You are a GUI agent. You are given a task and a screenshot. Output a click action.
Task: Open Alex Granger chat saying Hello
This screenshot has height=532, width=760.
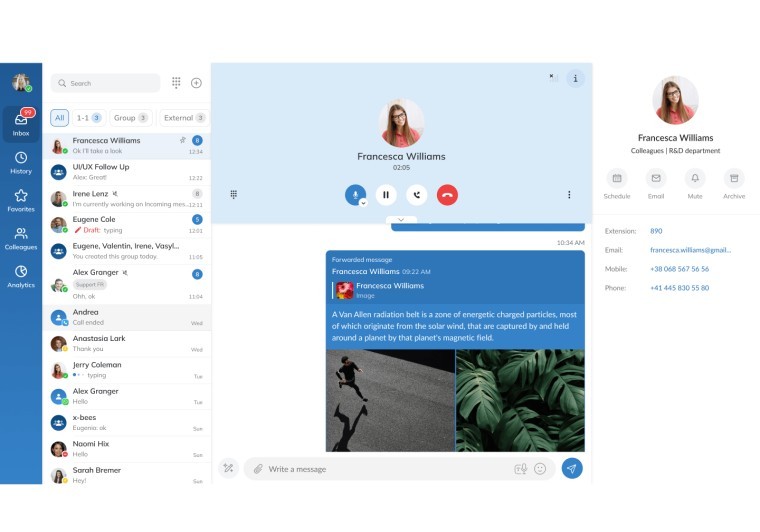(x=127, y=396)
